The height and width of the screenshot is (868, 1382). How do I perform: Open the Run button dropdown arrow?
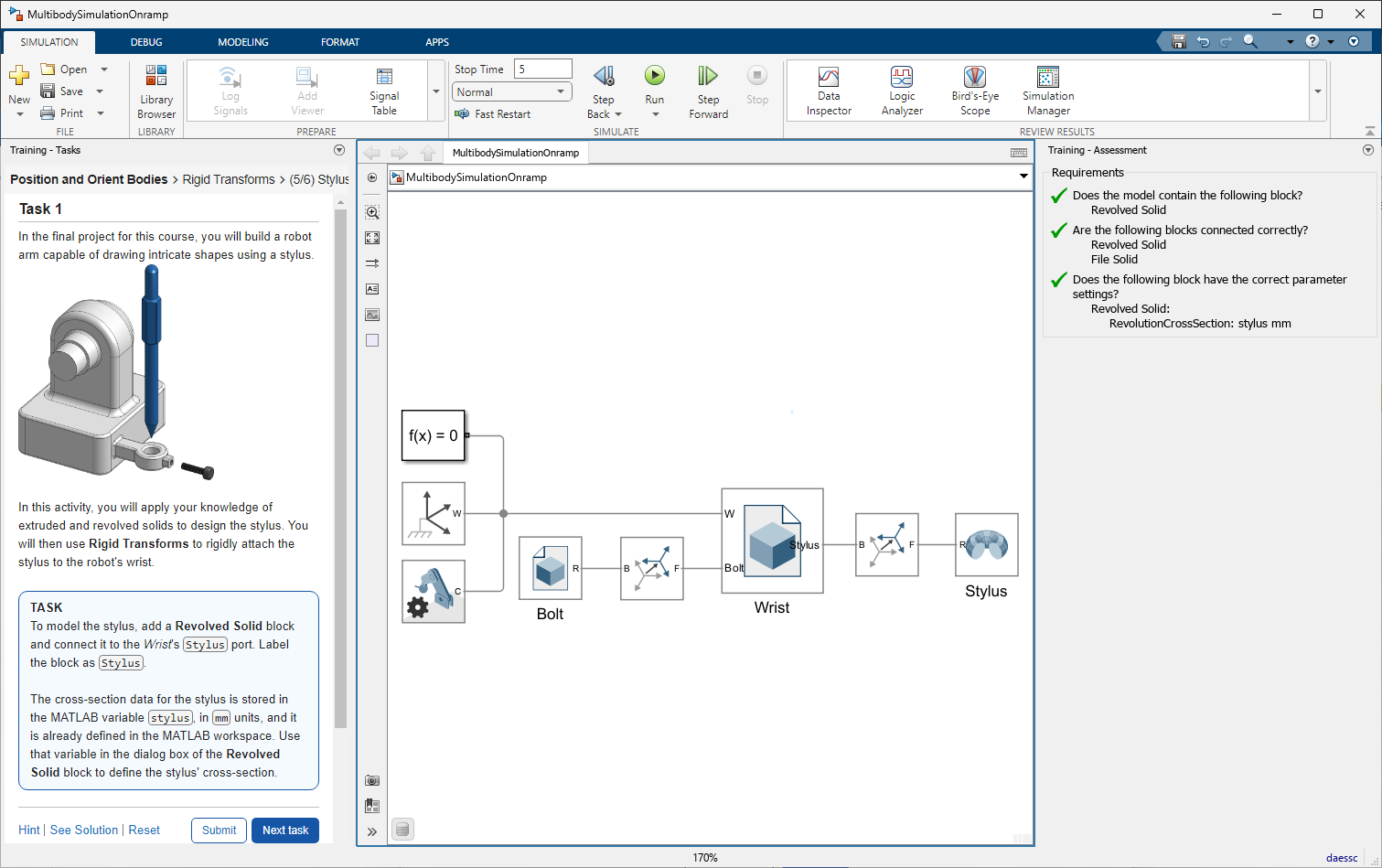coord(655,114)
